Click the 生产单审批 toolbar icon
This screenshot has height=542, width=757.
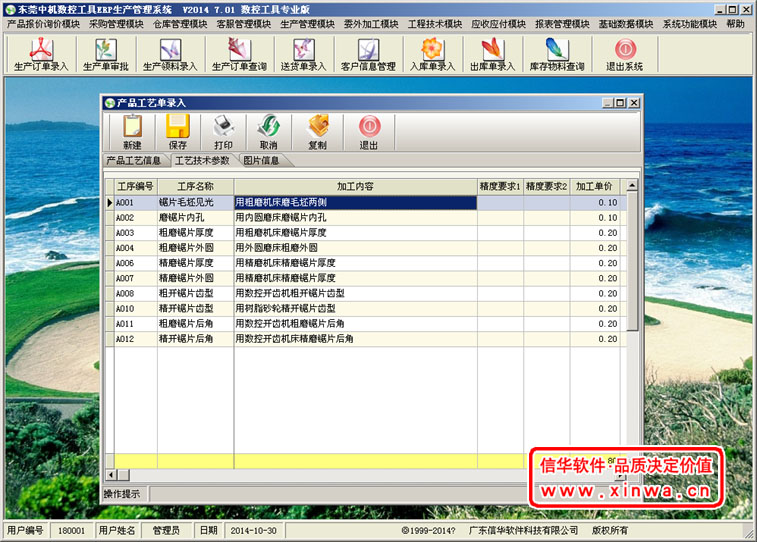[106, 55]
